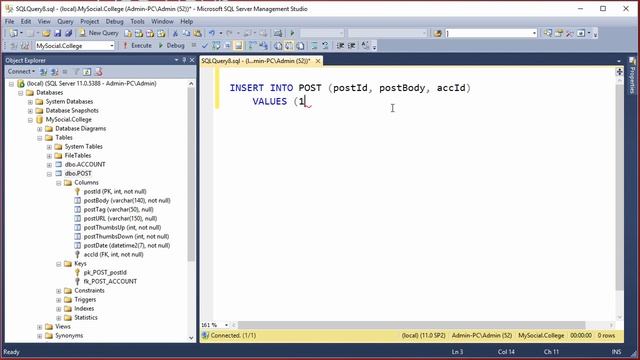The width and height of the screenshot is (640, 360).
Task: Select the postBody varchar(140) column
Action: click(127, 200)
